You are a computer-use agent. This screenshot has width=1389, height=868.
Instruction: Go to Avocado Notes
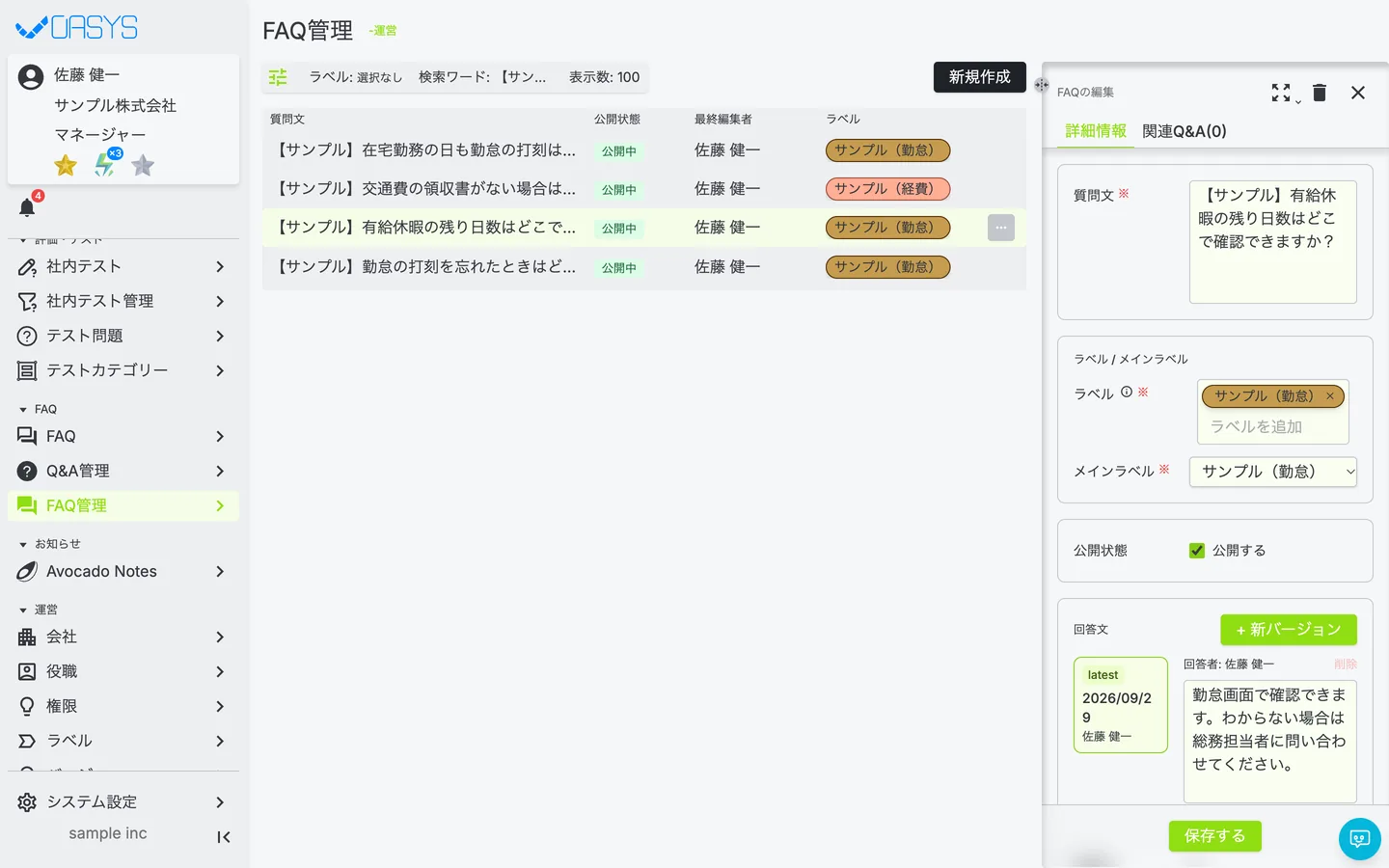(123, 571)
